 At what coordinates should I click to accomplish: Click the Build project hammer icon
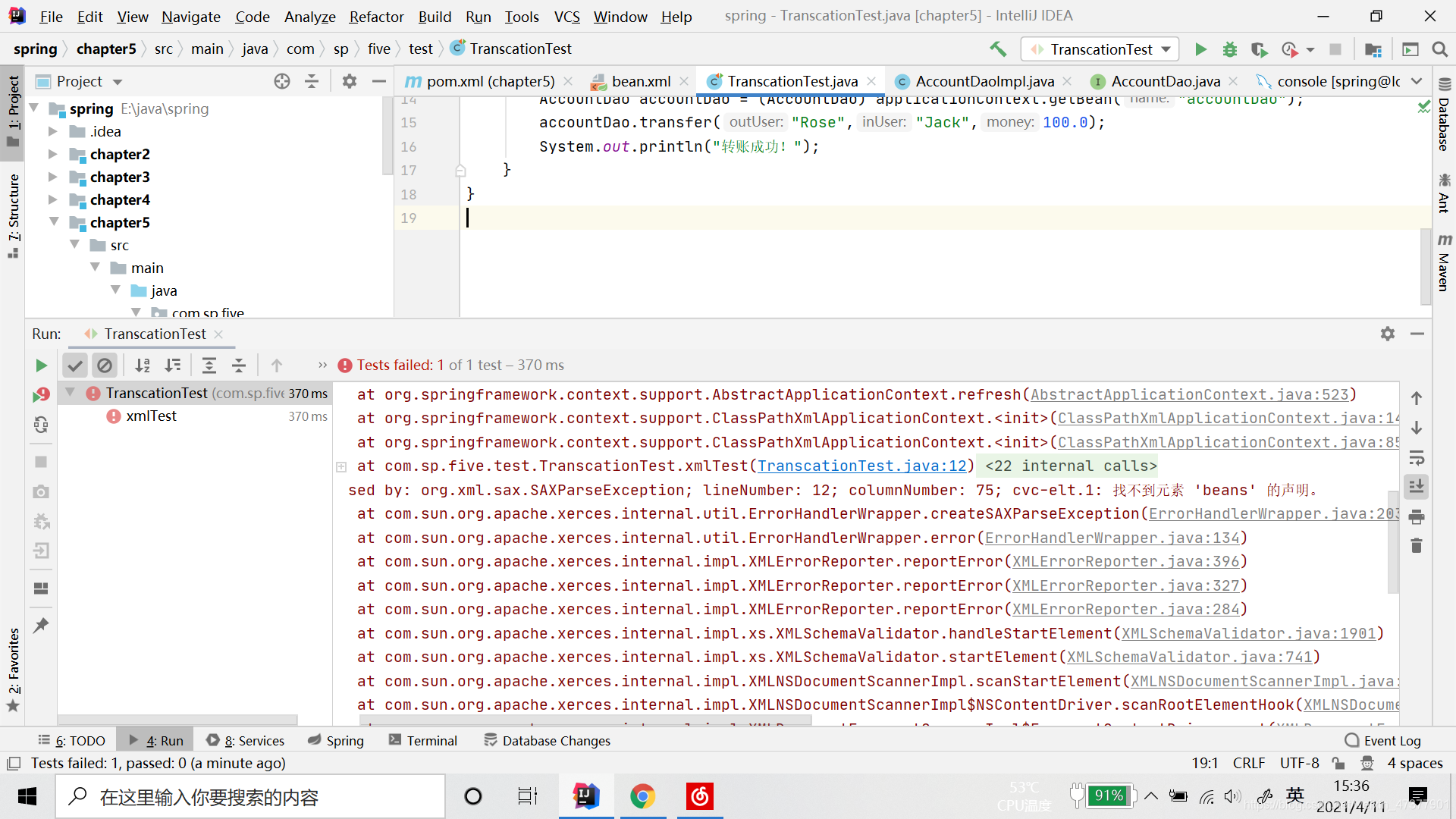click(x=998, y=49)
